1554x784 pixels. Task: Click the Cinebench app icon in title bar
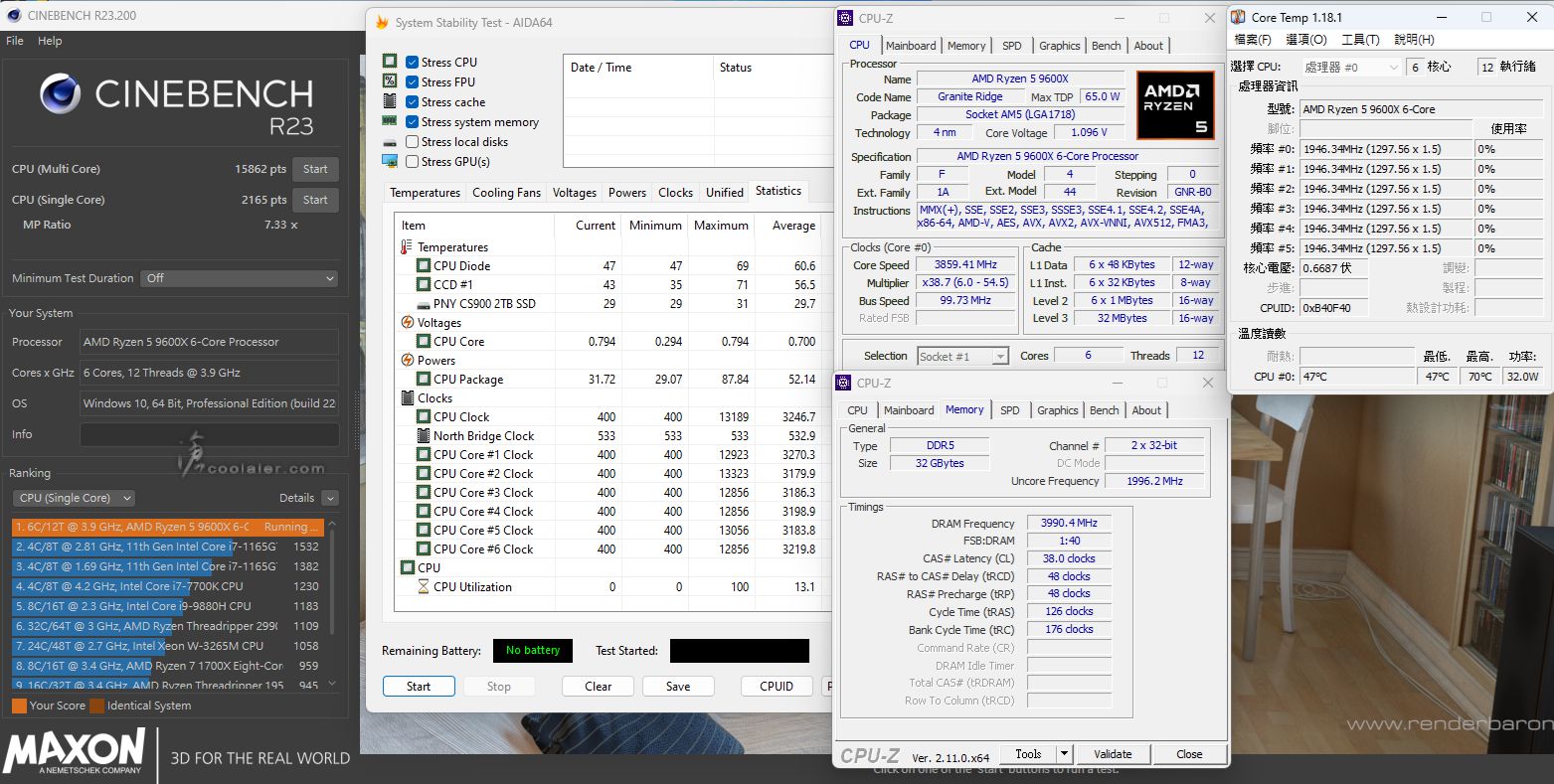13,15
